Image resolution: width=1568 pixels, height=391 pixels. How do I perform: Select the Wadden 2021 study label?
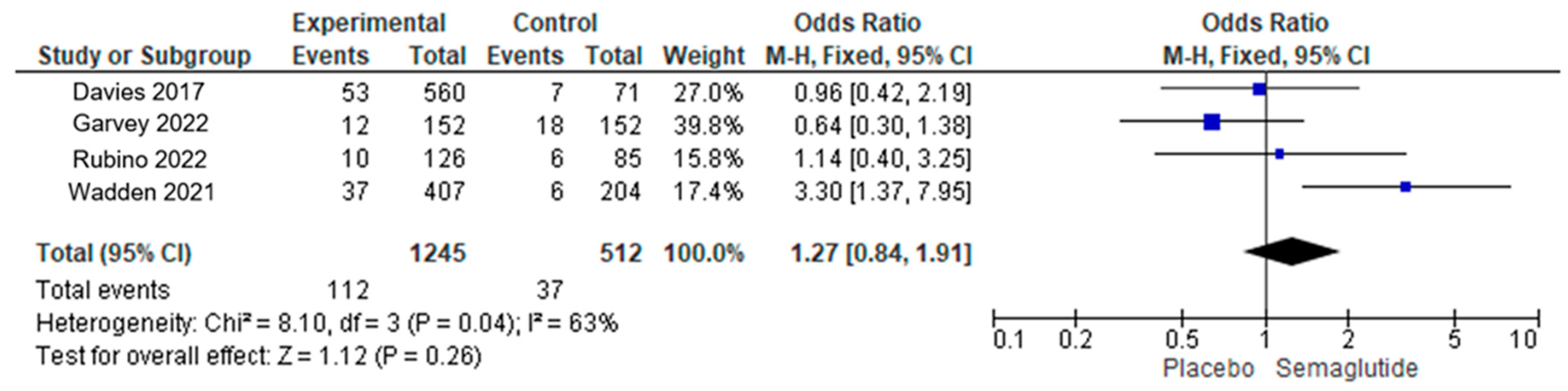[x=141, y=192]
